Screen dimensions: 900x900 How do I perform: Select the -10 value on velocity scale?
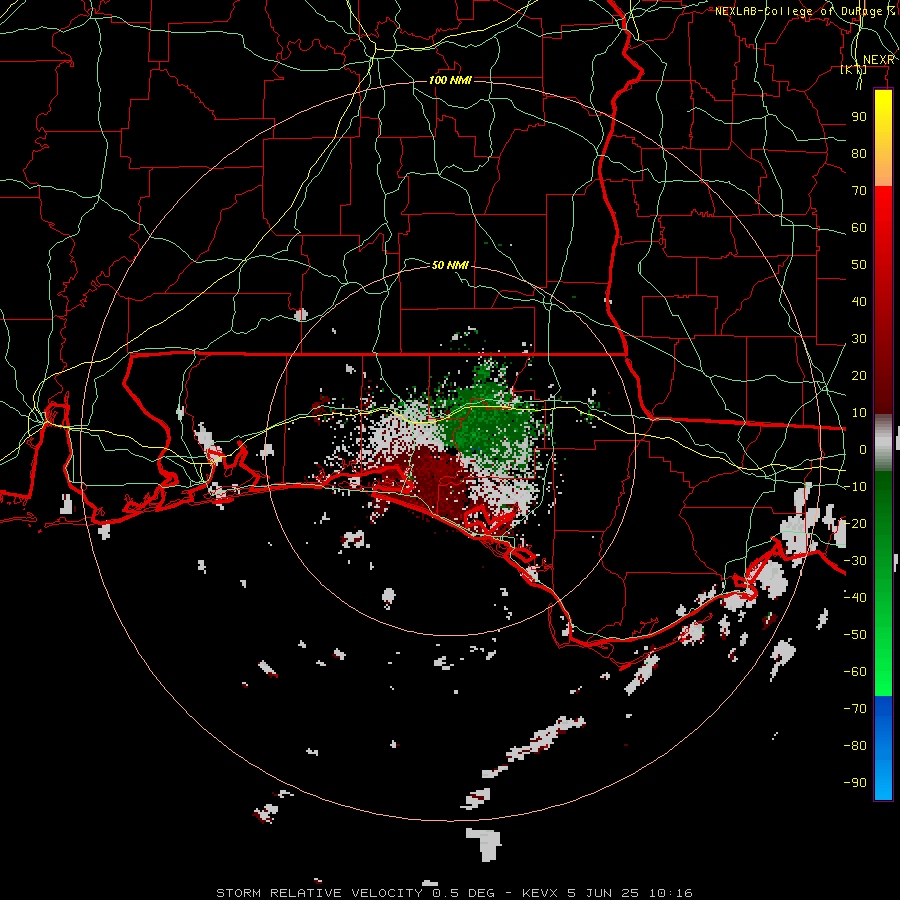tap(855, 487)
